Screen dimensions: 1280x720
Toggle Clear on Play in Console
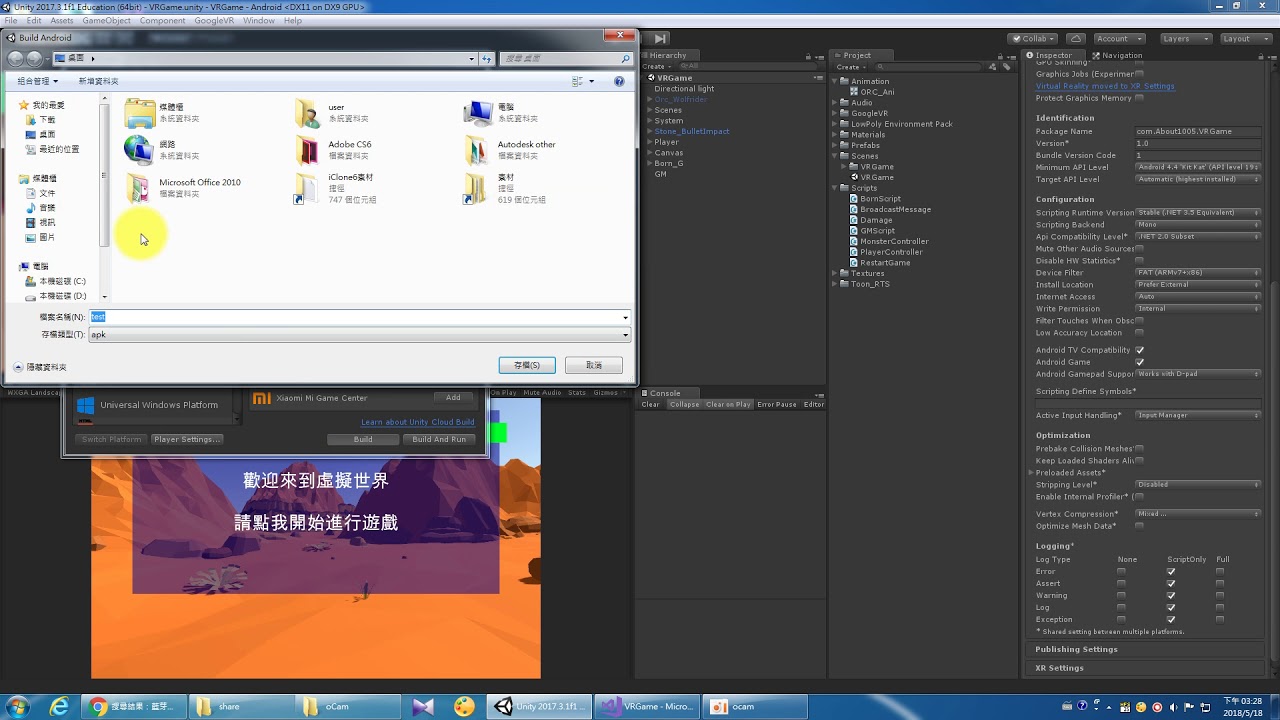pos(728,404)
